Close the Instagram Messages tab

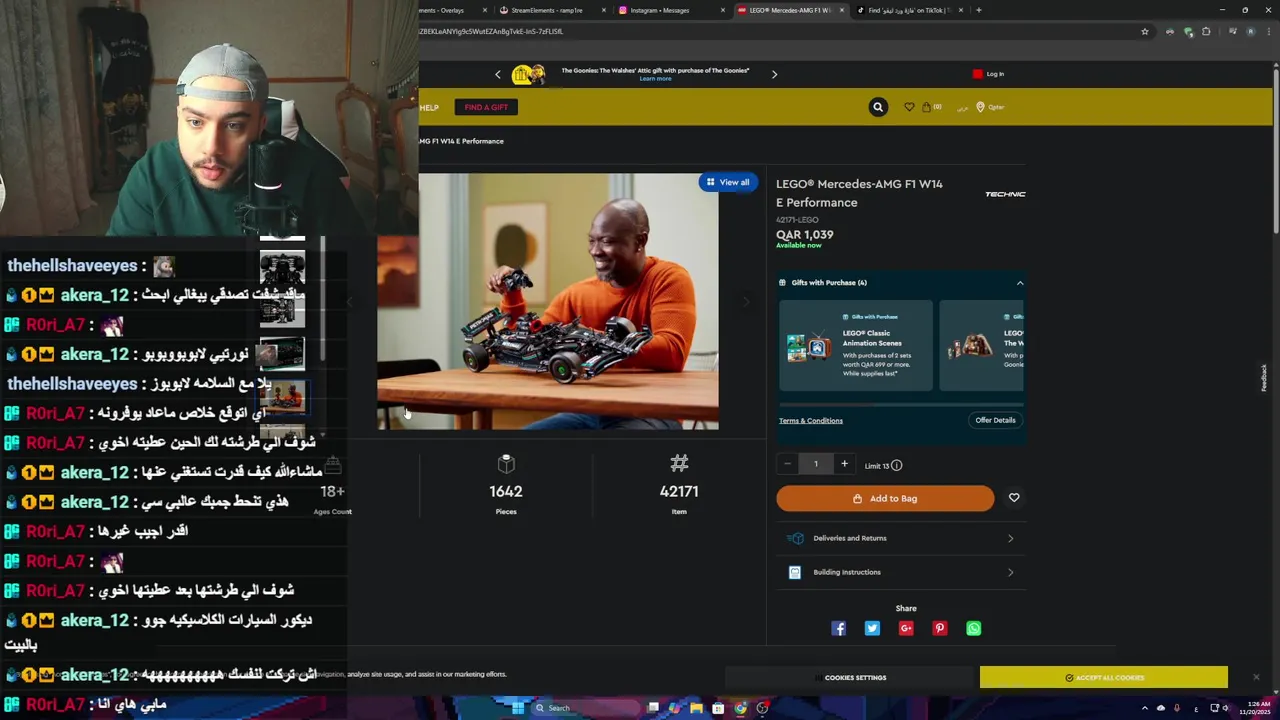723,10
